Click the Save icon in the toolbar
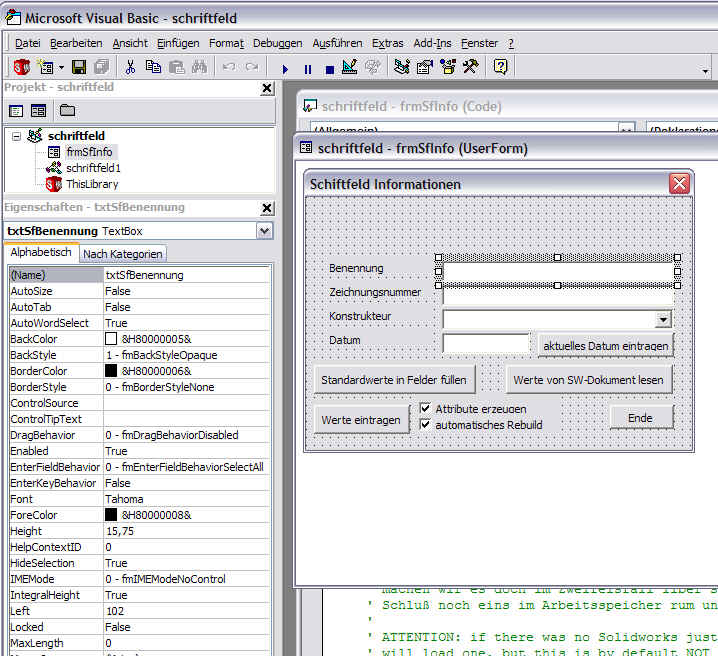Screen dimensions: 718x656 (80, 67)
